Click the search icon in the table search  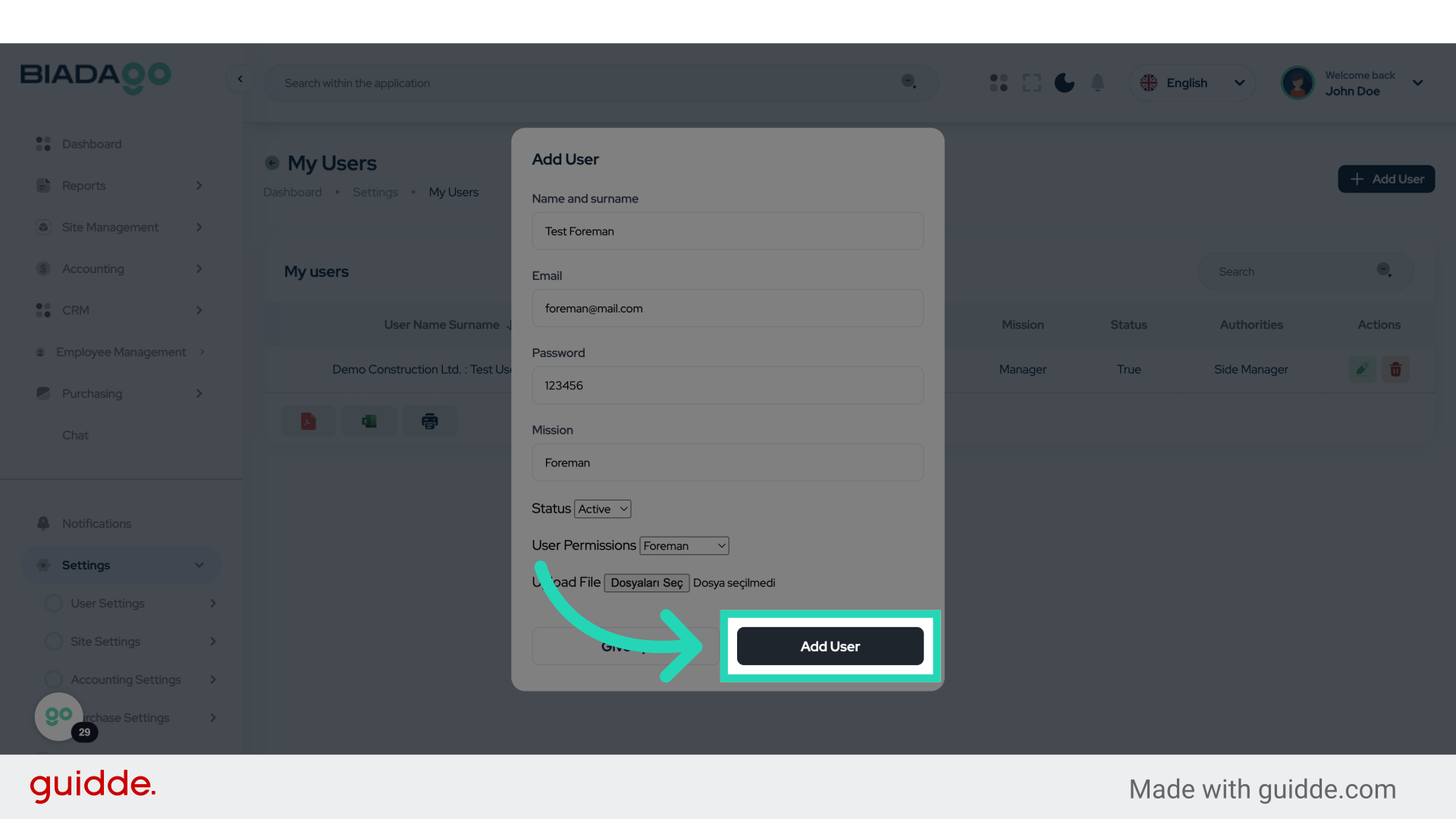1383,270
